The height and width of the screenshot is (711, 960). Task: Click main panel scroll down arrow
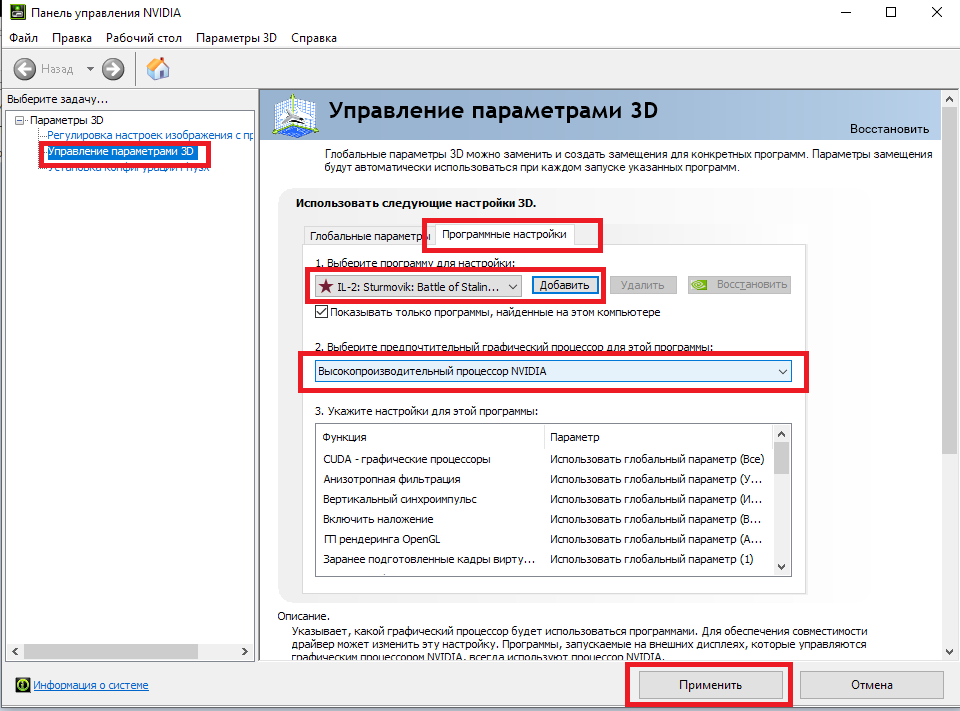[949, 652]
